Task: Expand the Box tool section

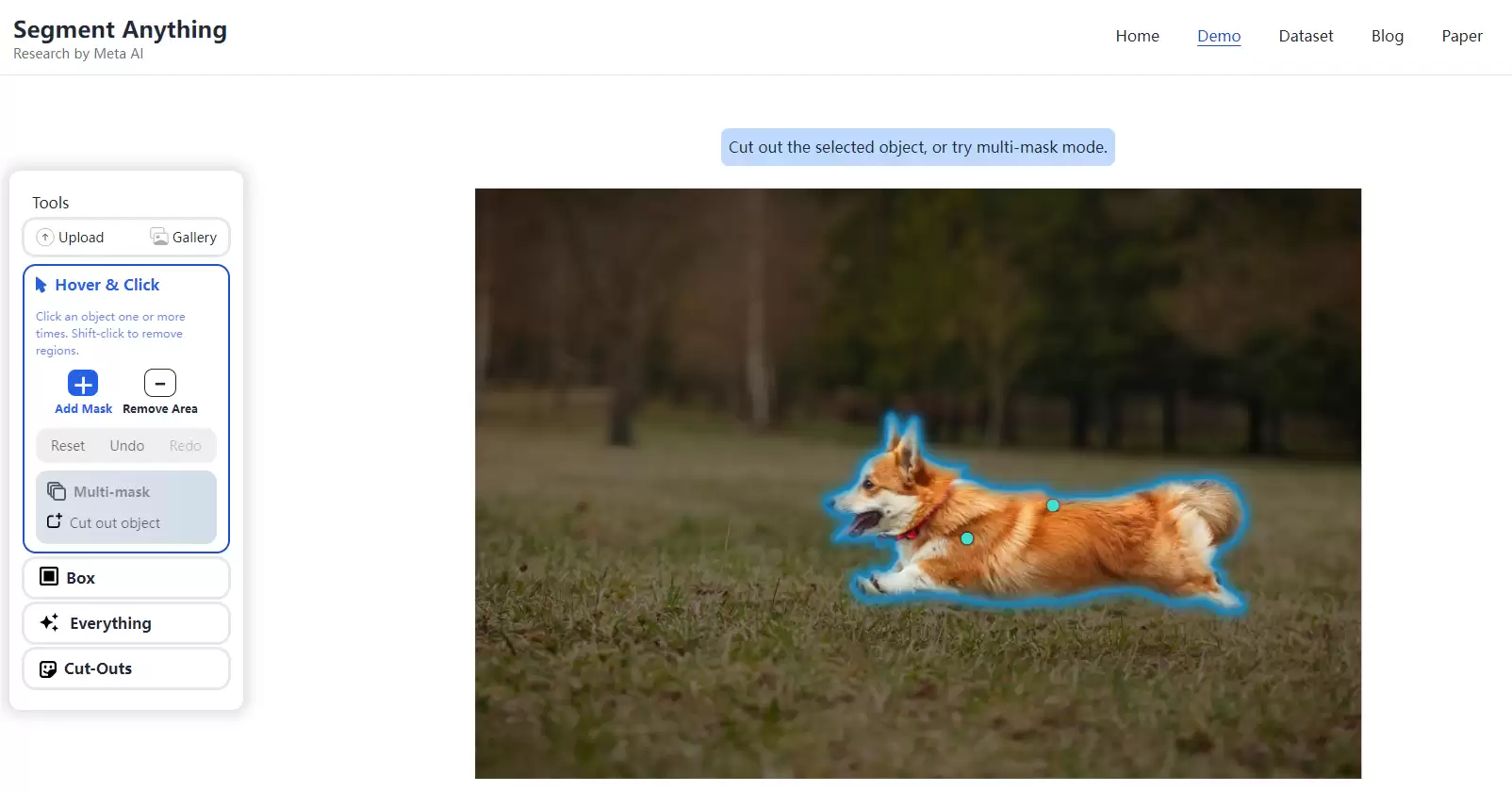Action: click(x=126, y=578)
